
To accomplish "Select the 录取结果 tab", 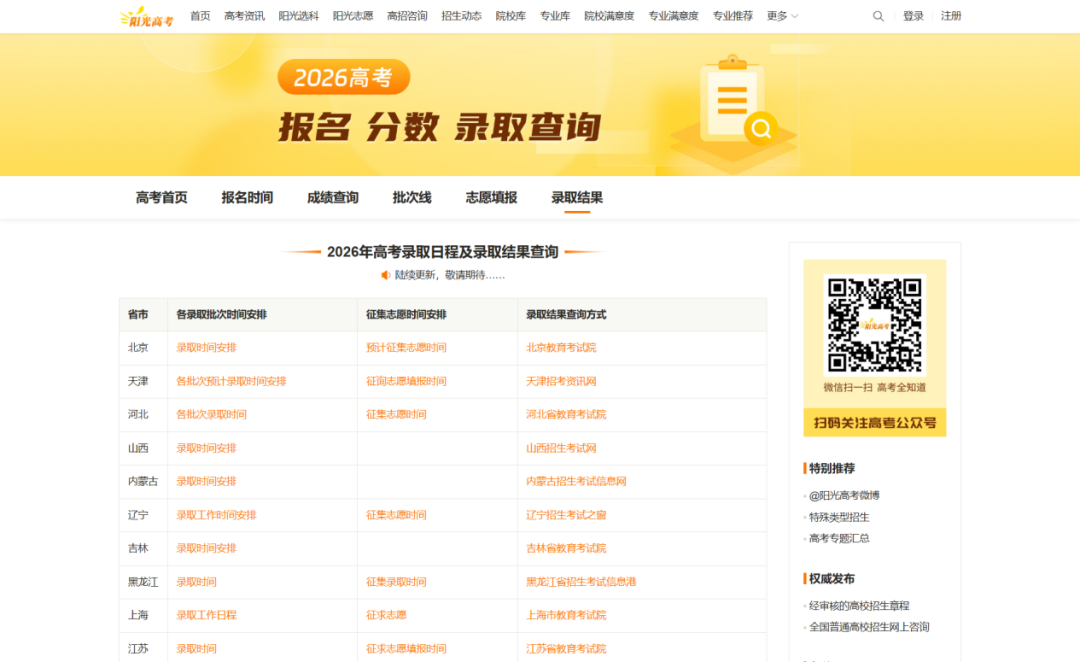I will [x=577, y=198].
